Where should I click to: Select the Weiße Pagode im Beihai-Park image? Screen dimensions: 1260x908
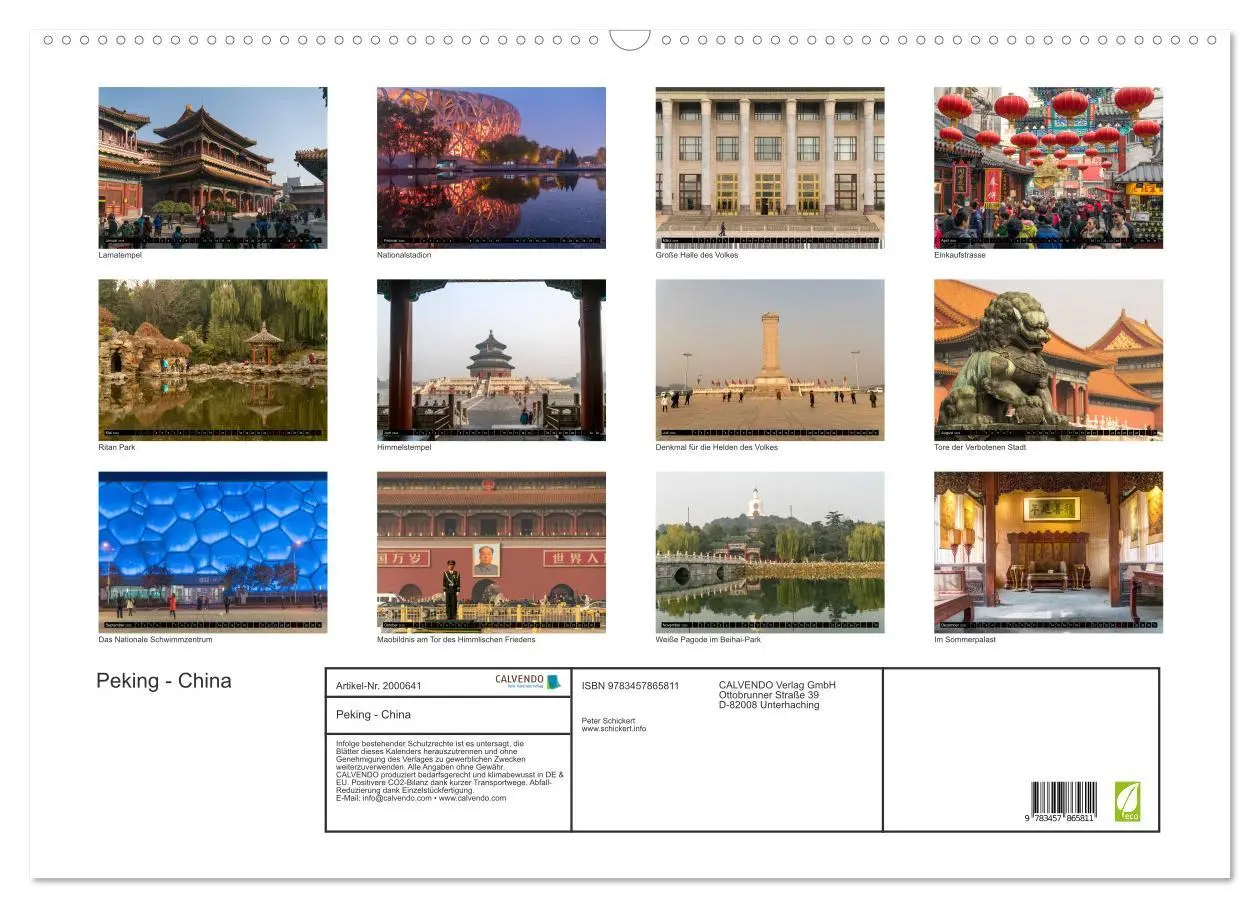coord(769,551)
